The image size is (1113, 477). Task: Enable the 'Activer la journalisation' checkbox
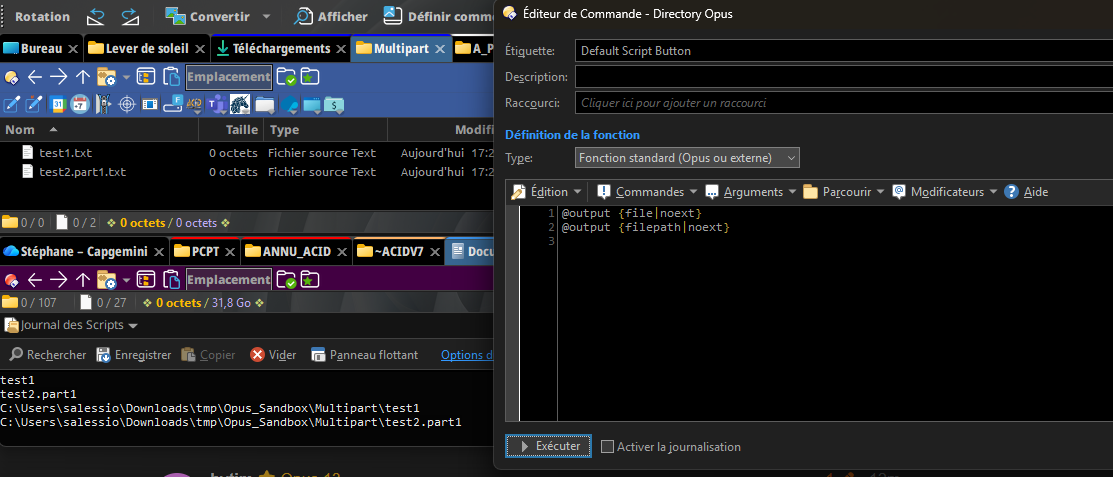(x=607, y=447)
